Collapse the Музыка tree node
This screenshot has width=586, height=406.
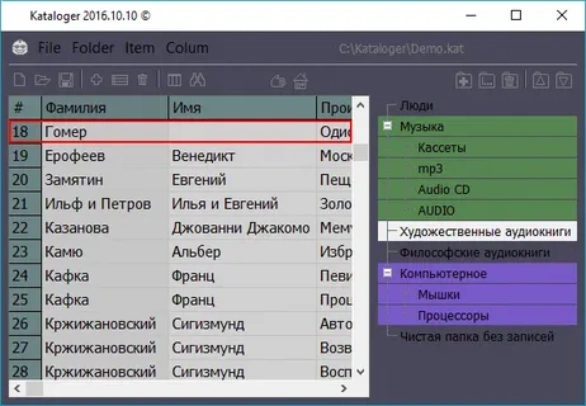[388, 126]
